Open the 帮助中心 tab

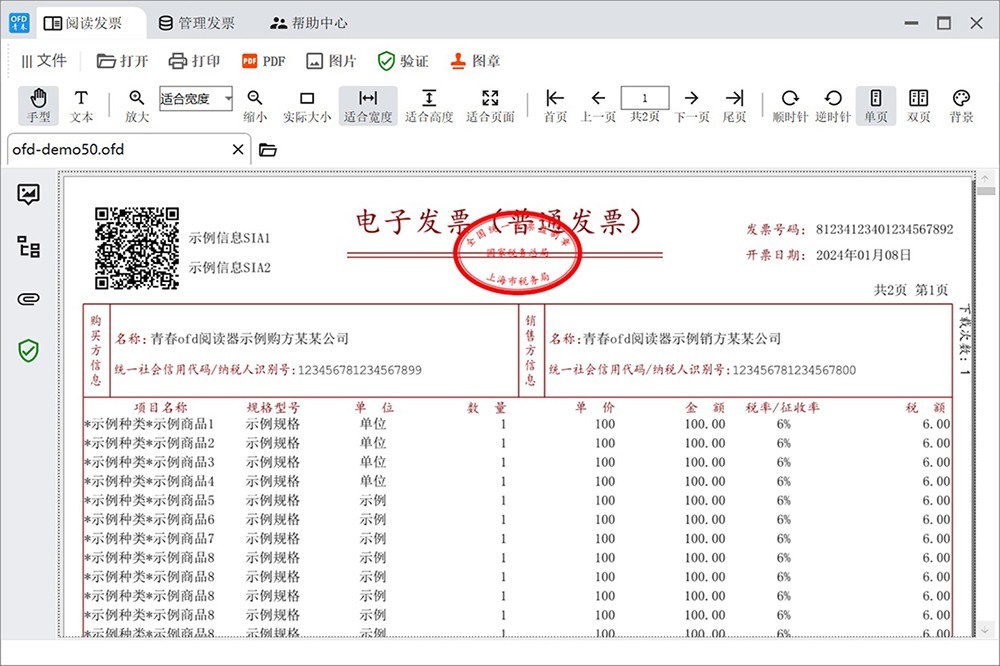click(308, 22)
